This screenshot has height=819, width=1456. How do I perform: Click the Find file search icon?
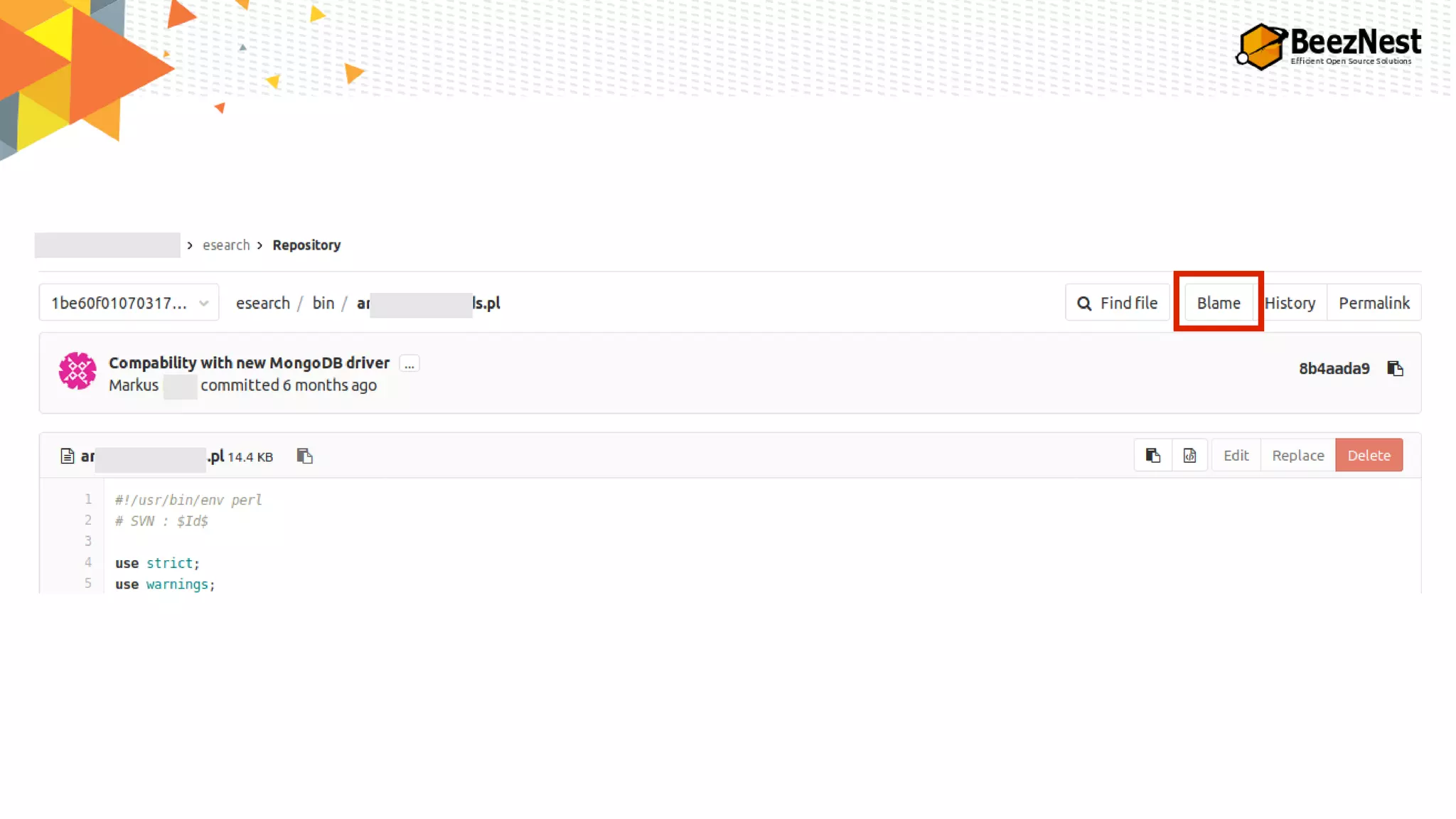1084,304
